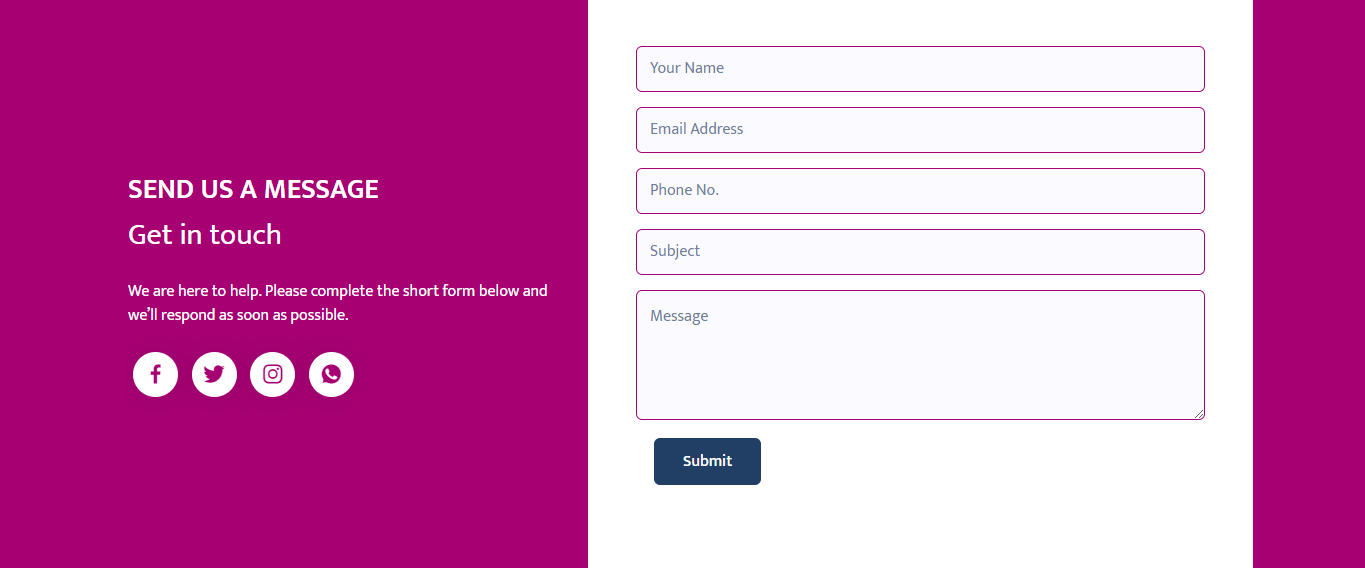The height and width of the screenshot is (568, 1365).
Task: Click the "Message" placeholder text
Action: (x=679, y=316)
